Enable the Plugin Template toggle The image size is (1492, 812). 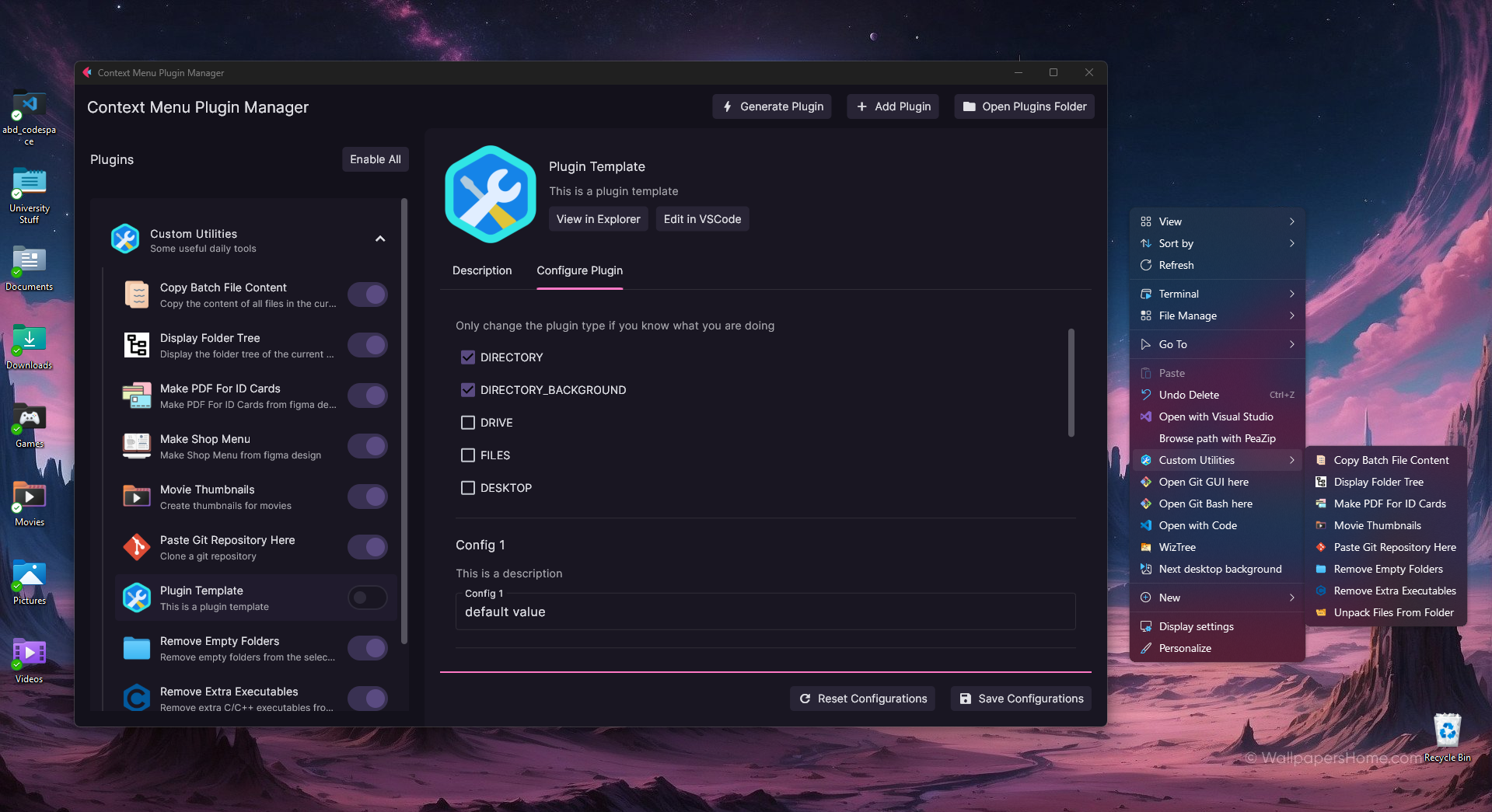367,598
